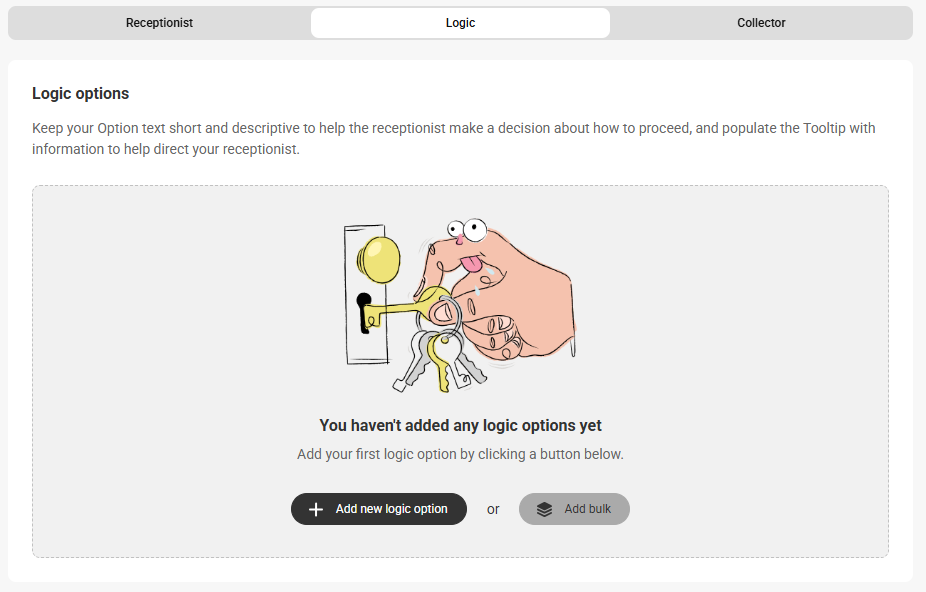Switch to the Receptionist tab
This screenshot has width=926, height=592.
[159, 23]
